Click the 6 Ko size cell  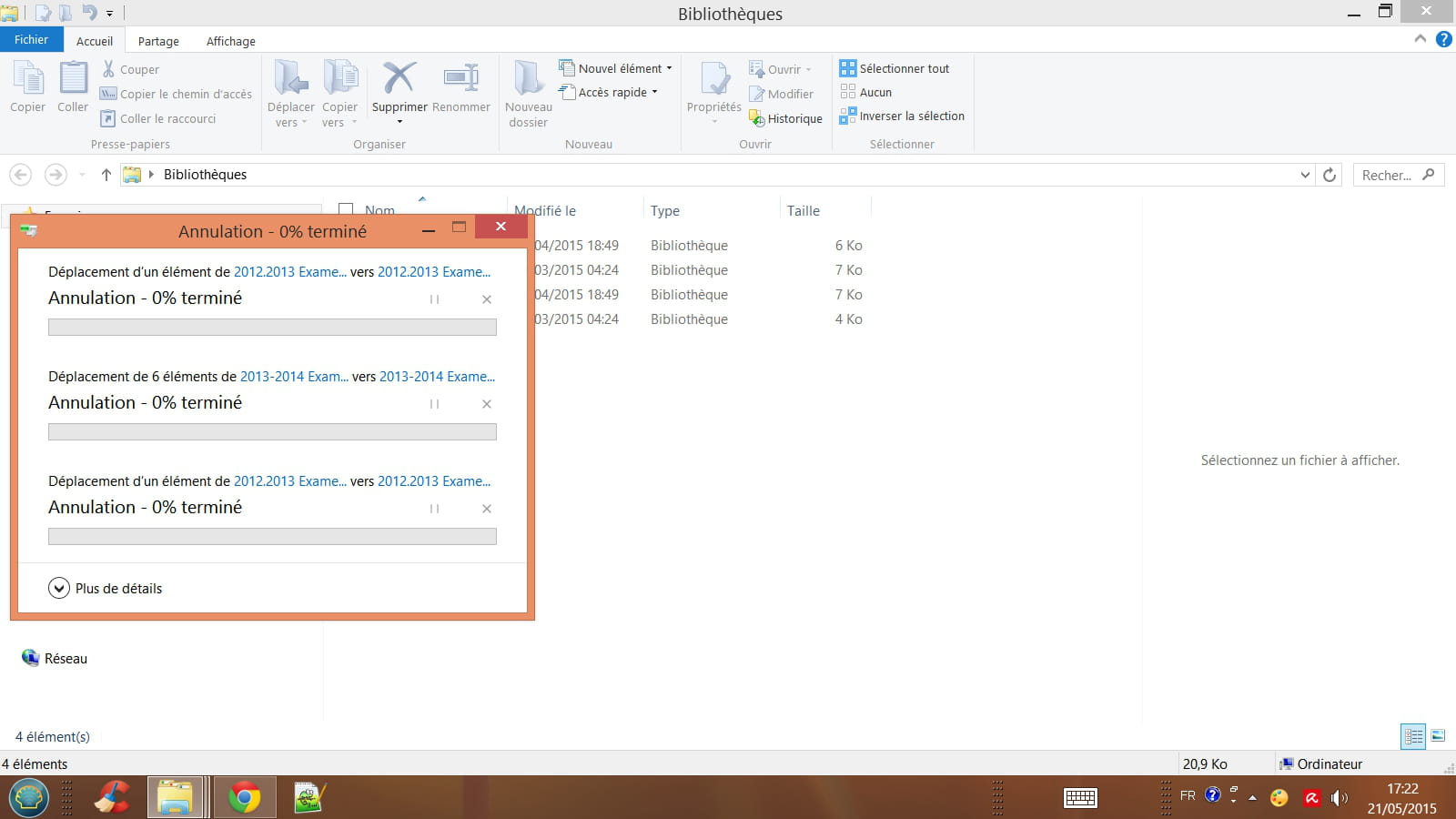pos(848,246)
